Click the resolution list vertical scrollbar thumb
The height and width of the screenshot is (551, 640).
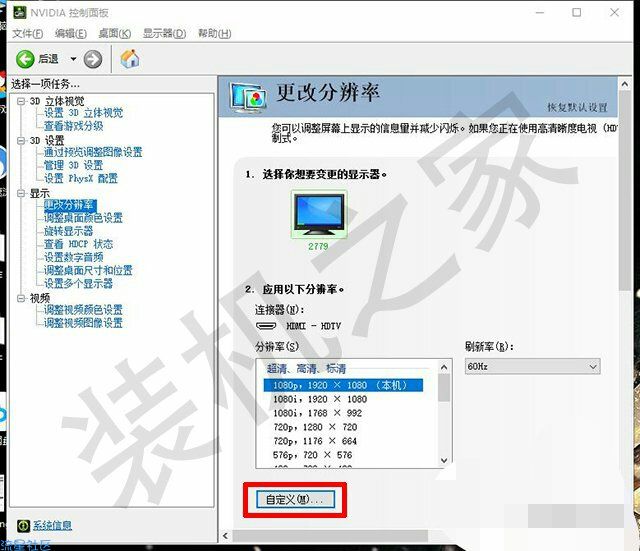(444, 388)
